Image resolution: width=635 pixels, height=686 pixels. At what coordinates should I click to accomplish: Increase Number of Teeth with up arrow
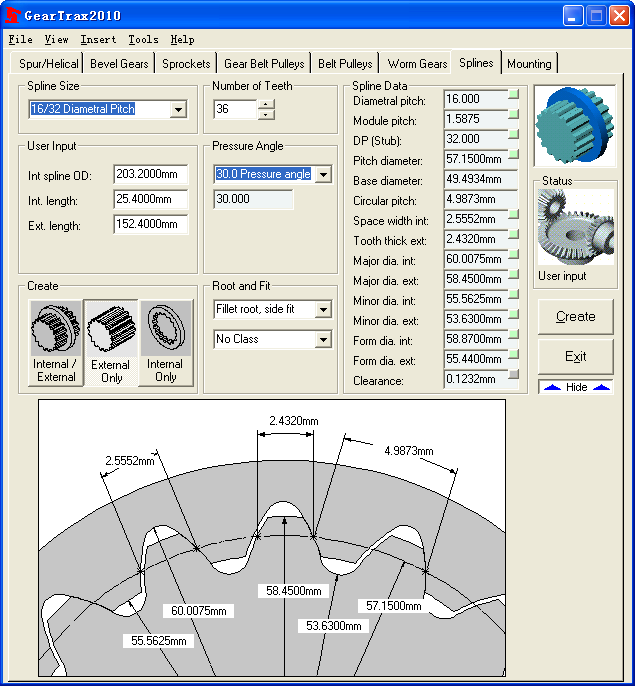(266, 104)
